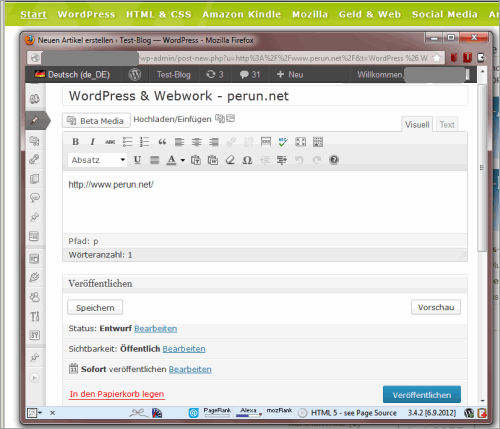Open Tools icon in sidebar
This screenshot has height=429, width=500.
point(35,316)
